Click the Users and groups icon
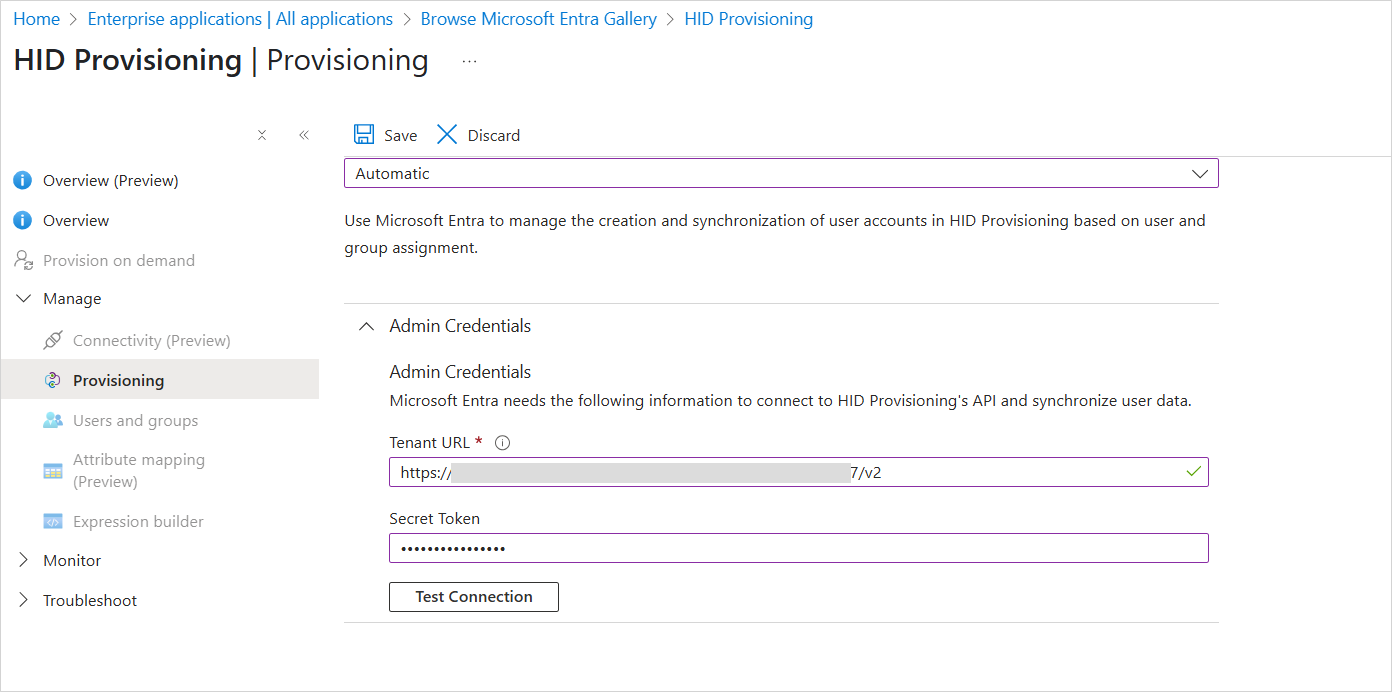The image size is (1392, 692). (x=53, y=420)
